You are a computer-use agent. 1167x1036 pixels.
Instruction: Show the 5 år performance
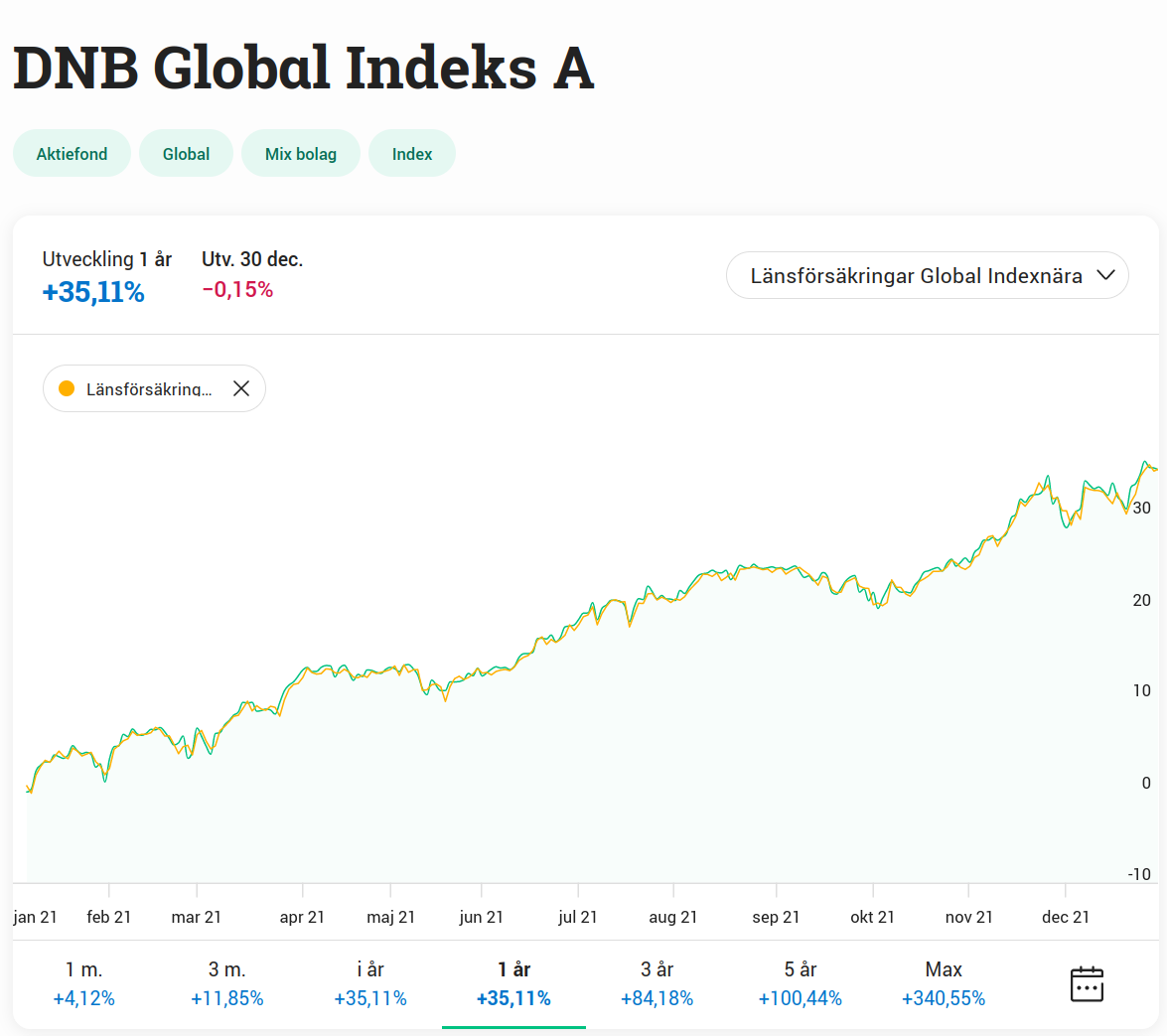point(800,983)
